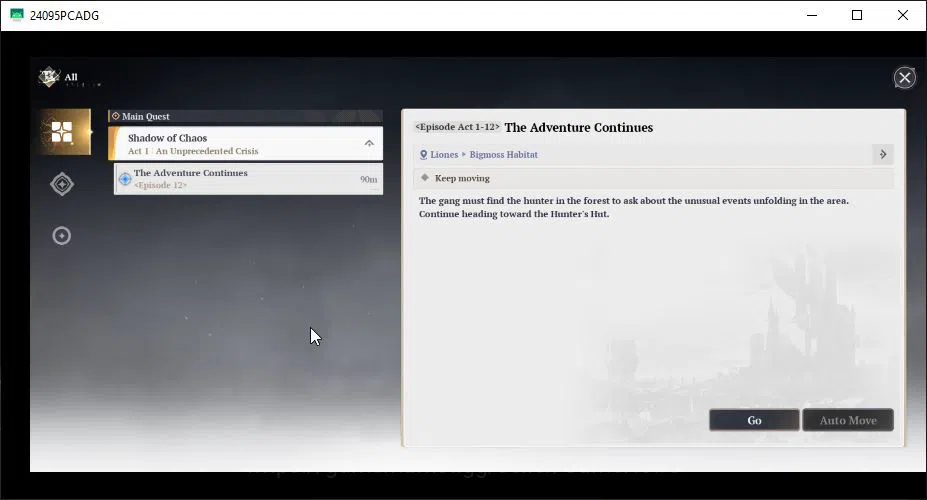Close the 24095PCADG window
This screenshot has height=500, width=927.
pos(902,15)
